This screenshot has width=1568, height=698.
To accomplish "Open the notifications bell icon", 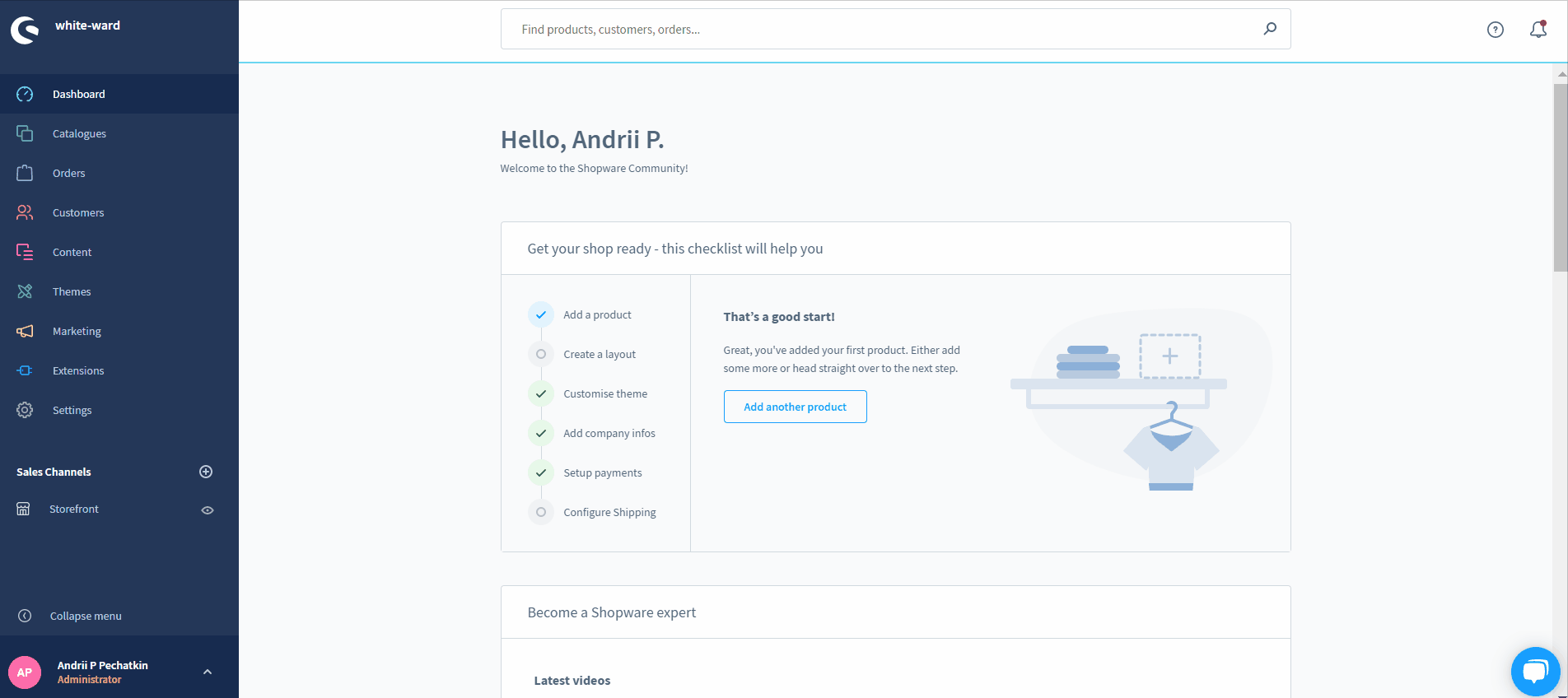I will (x=1538, y=30).
